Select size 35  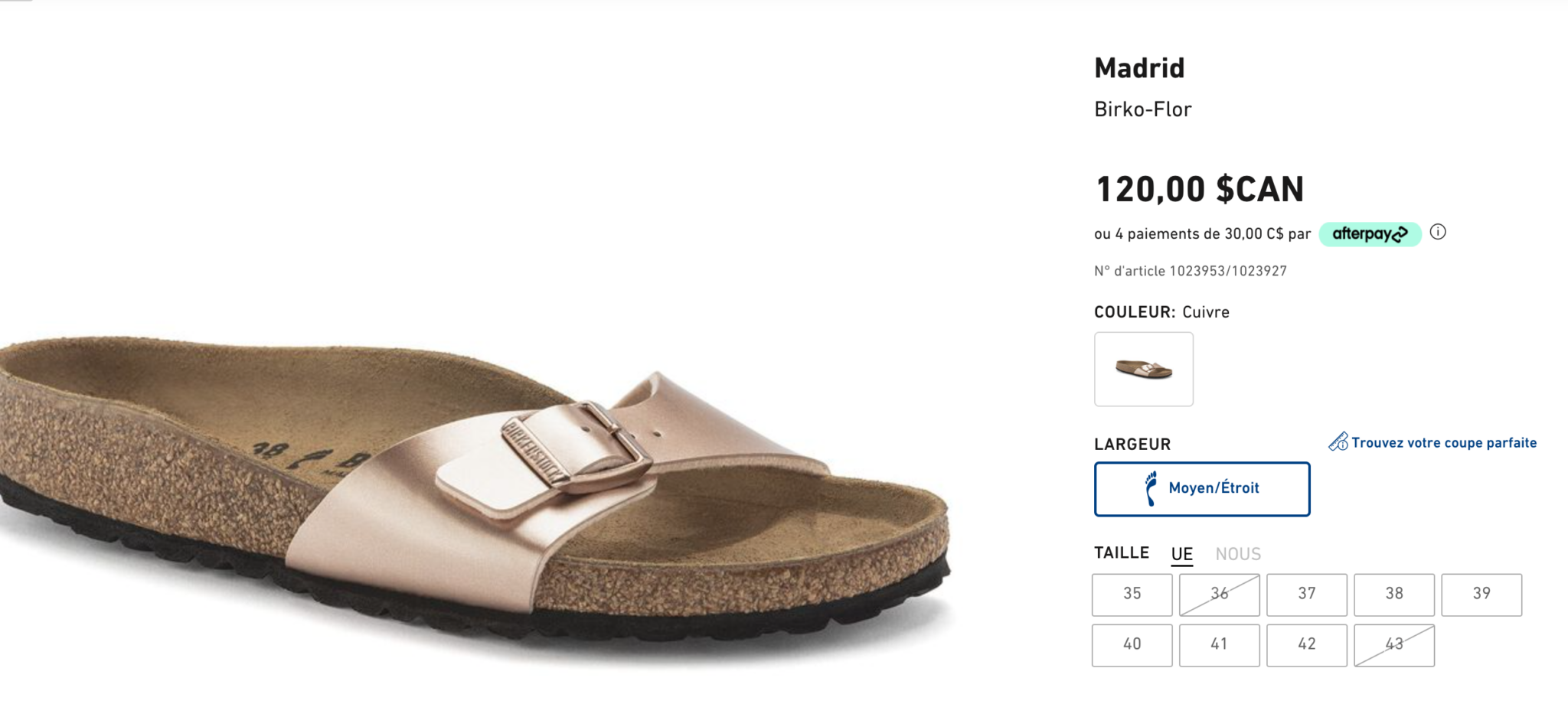click(x=1132, y=594)
